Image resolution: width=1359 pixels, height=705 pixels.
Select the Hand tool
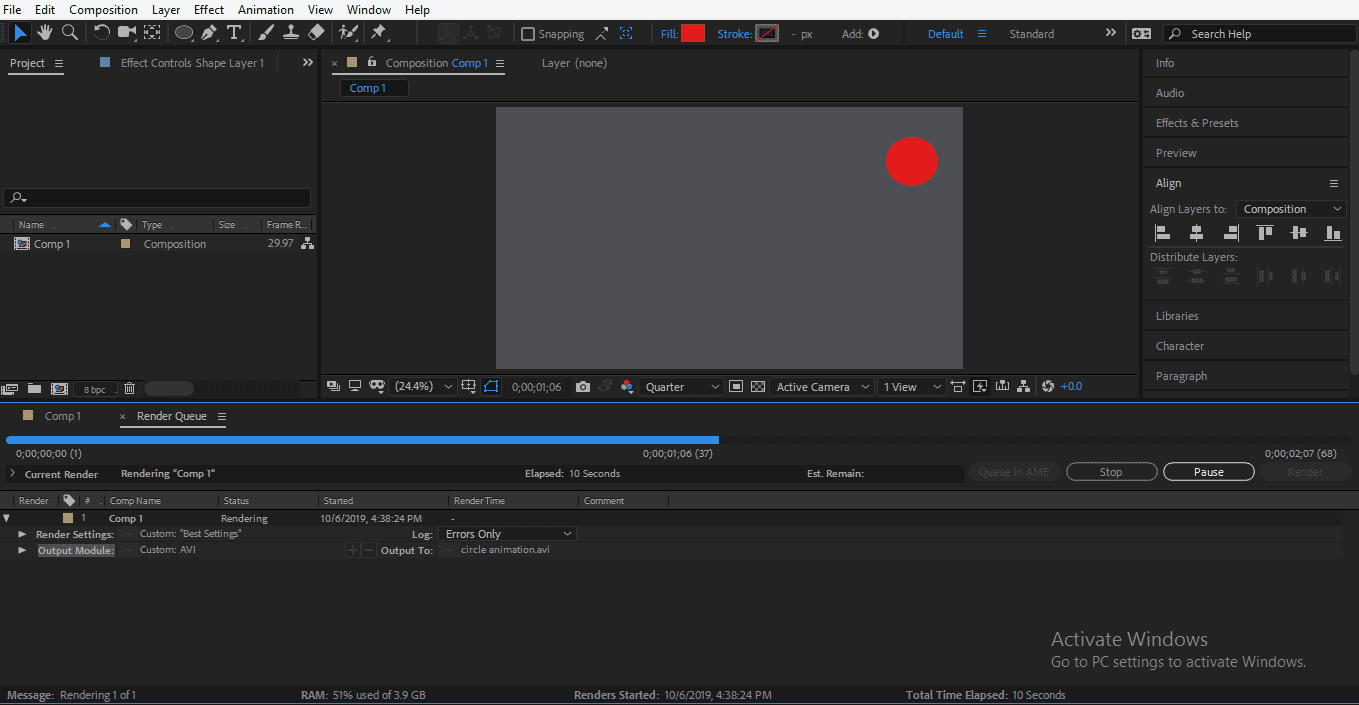tap(45, 33)
